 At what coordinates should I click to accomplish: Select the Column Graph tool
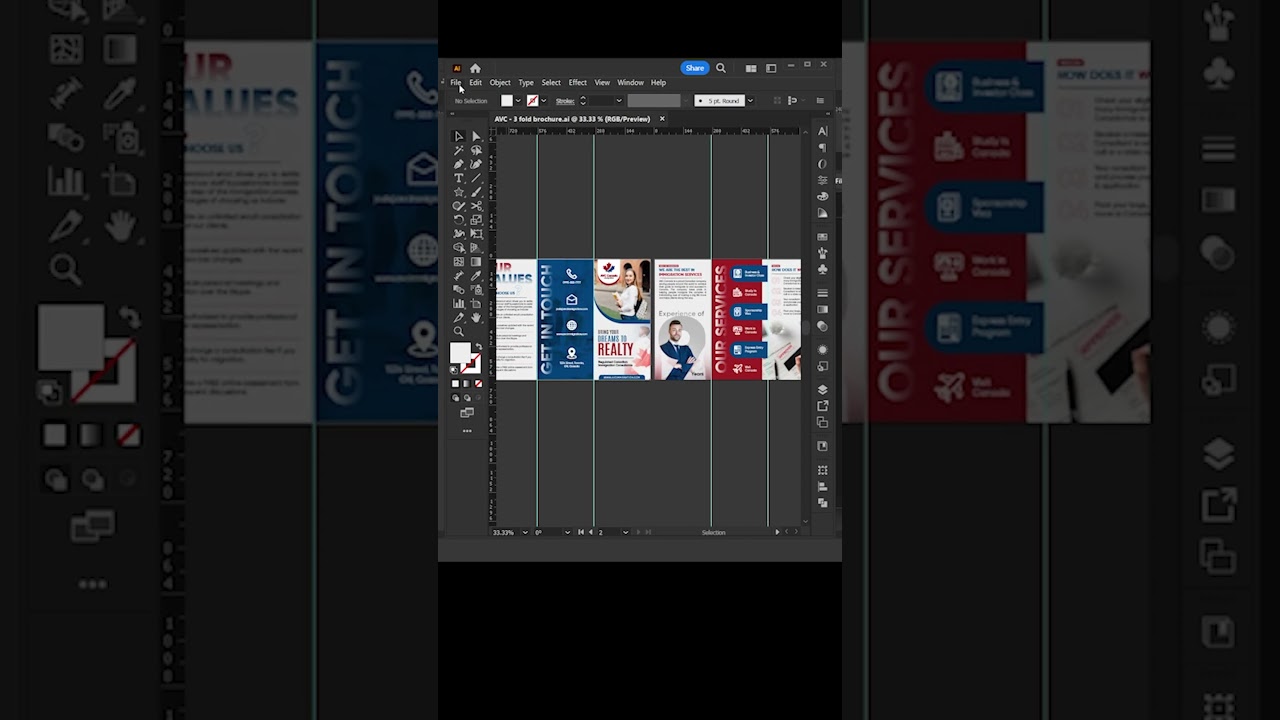pyautogui.click(x=459, y=302)
